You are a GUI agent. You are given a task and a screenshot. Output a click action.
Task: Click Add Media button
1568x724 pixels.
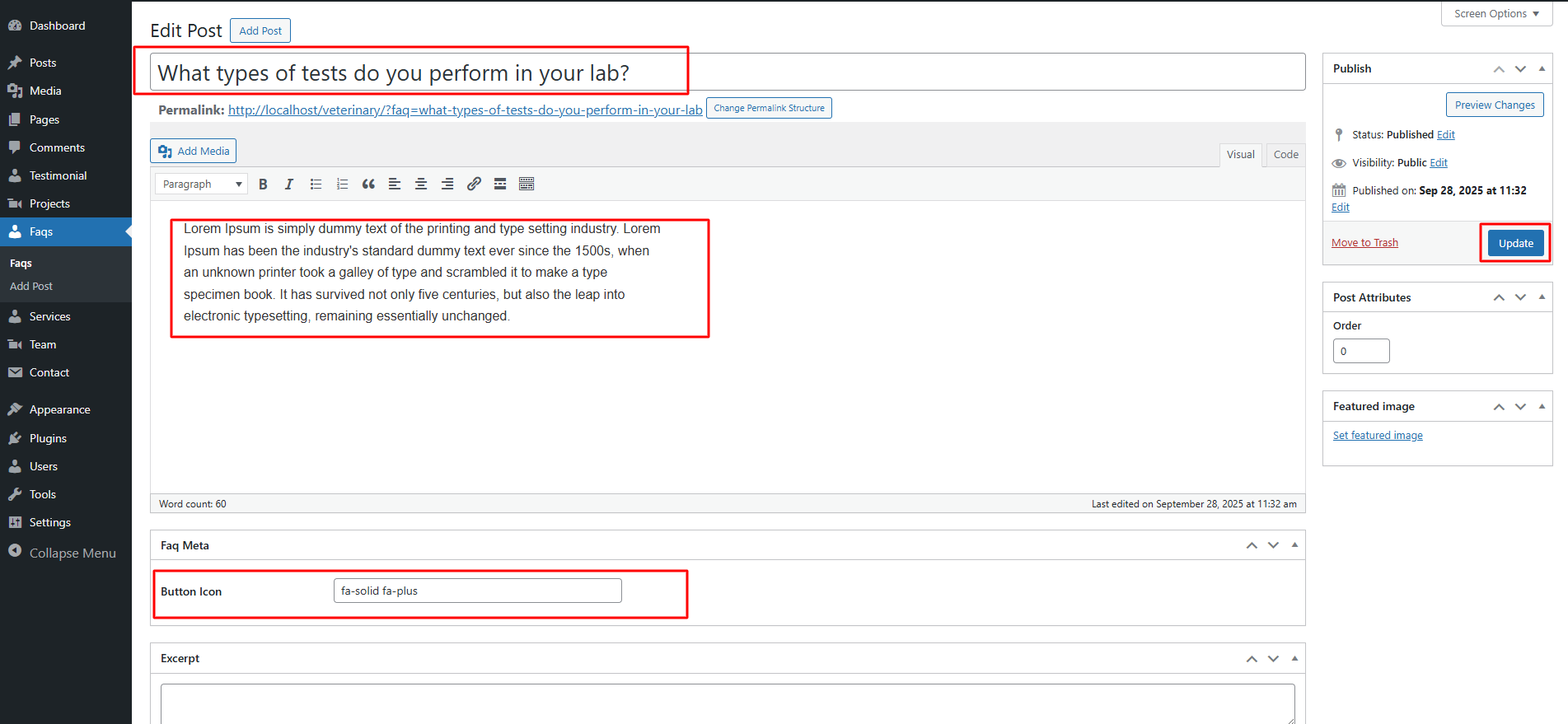click(193, 151)
